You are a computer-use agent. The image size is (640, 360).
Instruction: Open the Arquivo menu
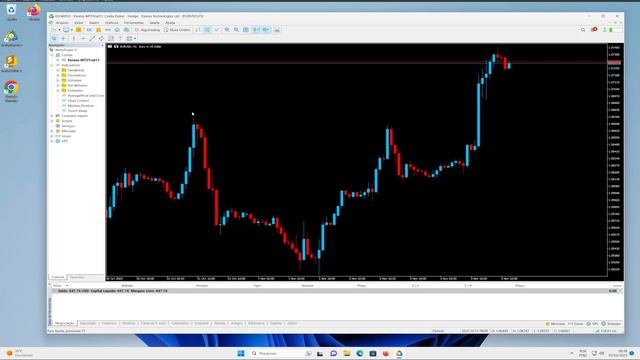point(62,23)
